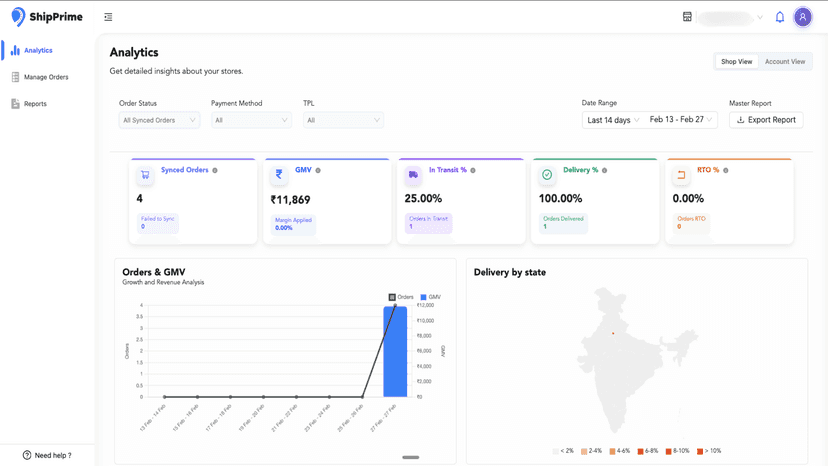Click the Orders RTO badge
The height and width of the screenshot is (466, 828).
coord(691,223)
